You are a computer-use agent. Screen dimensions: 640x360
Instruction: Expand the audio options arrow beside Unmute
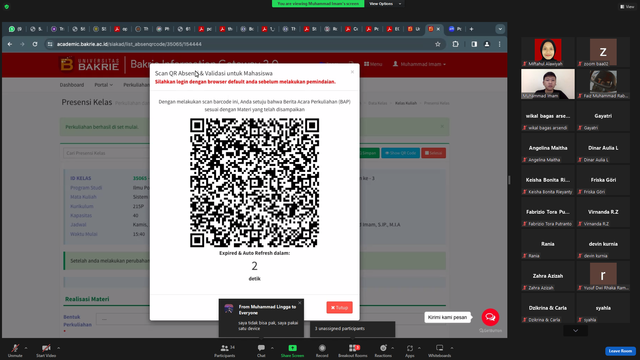click(26, 348)
